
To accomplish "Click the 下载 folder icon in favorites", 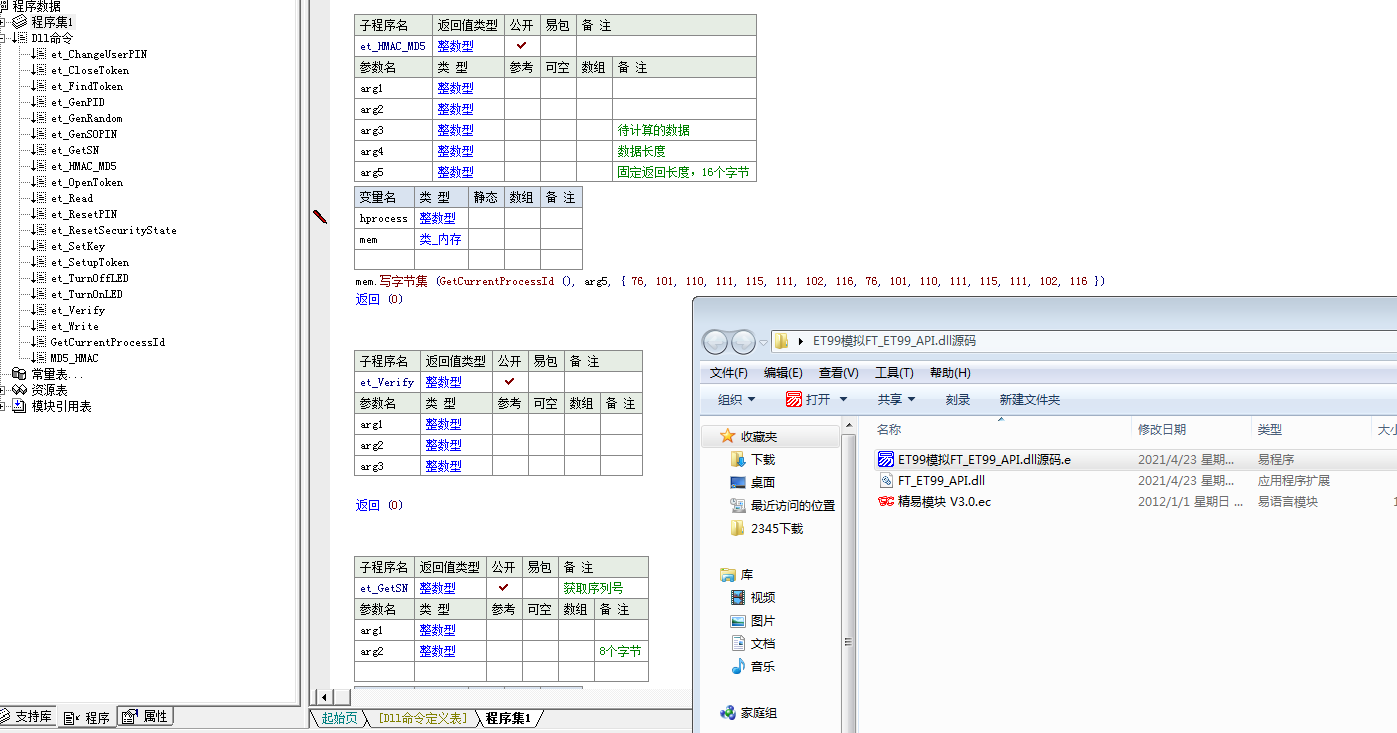I will click(738, 460).
